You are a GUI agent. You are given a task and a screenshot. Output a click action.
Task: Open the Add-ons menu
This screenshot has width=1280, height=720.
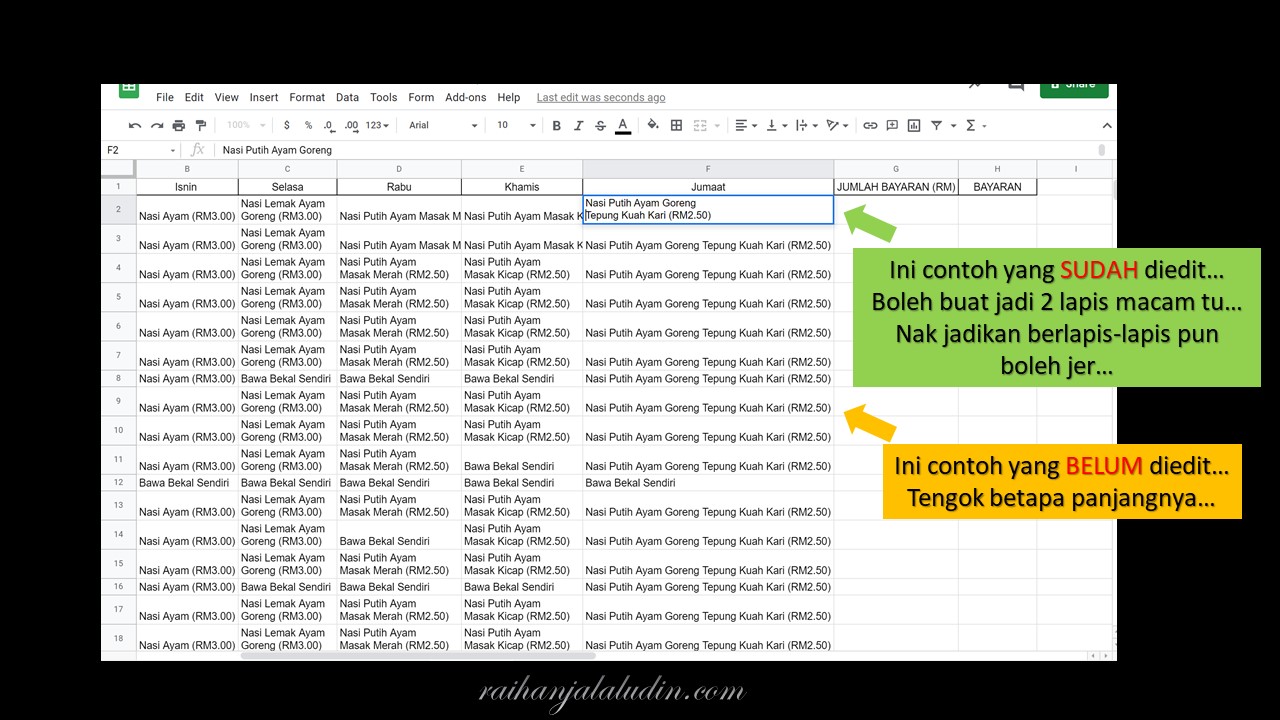(465, 98)
